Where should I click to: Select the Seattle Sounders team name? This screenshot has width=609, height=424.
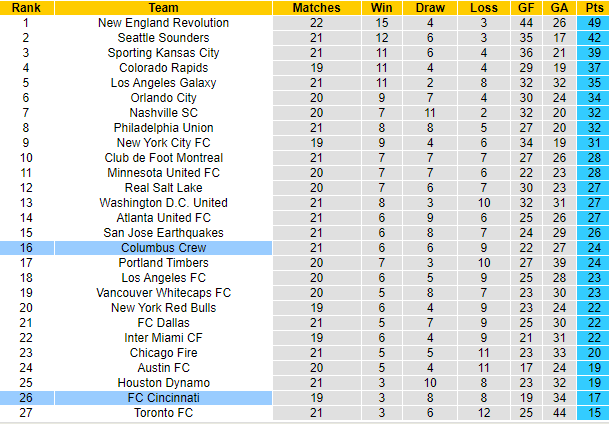[163, 38]
